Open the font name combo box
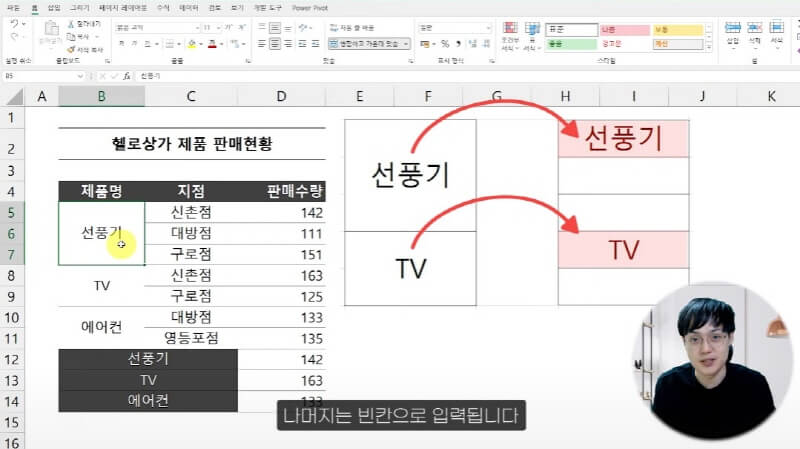 click(158, 28)
